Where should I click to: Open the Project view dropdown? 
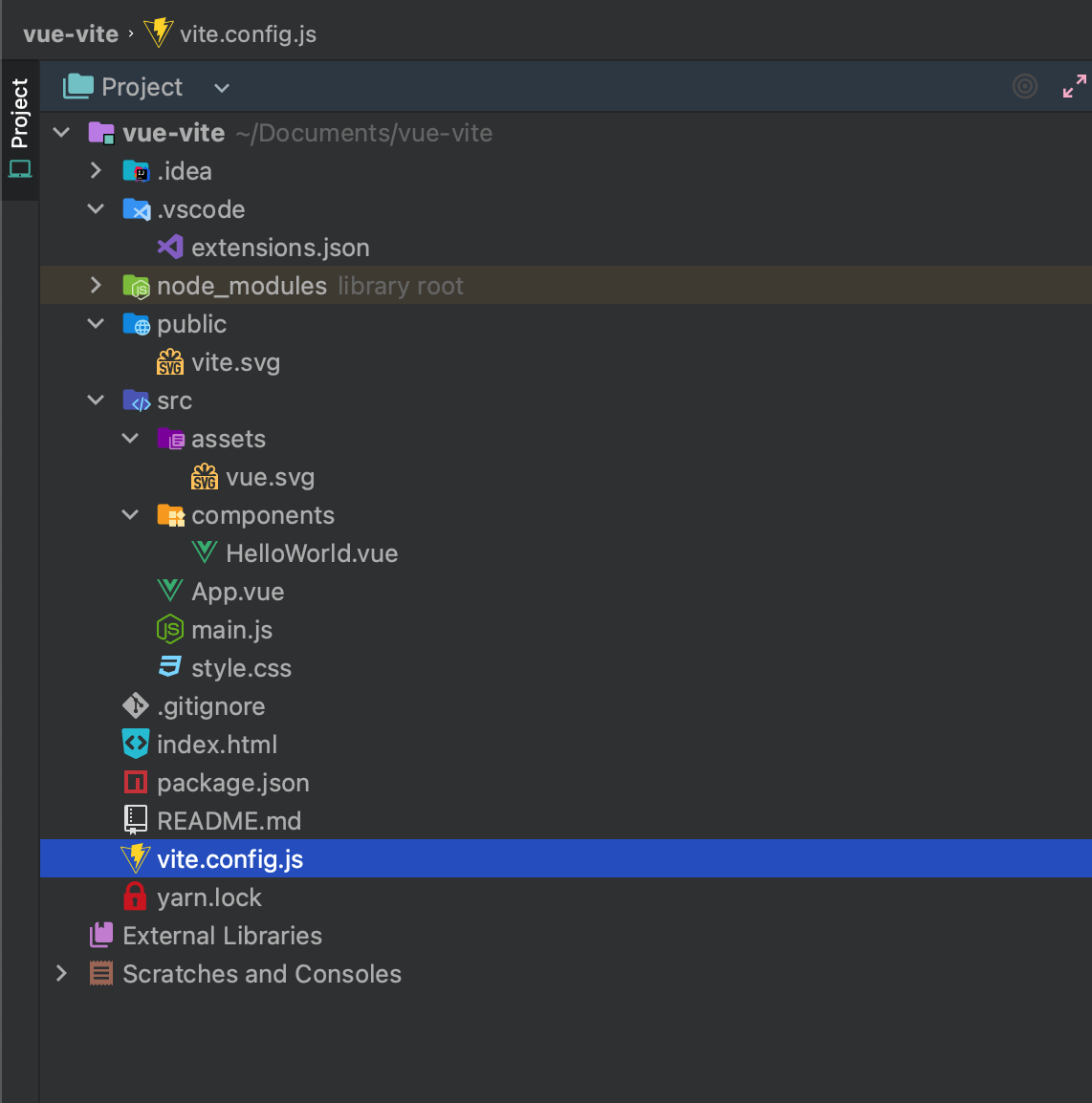coord(221,87)
